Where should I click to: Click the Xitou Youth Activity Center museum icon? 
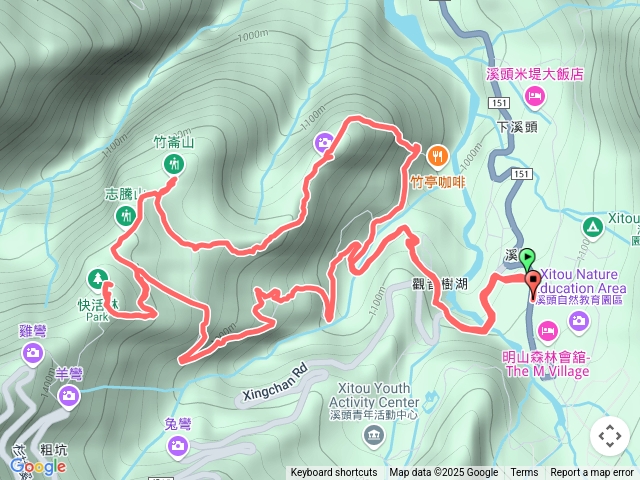coord(373,436)
